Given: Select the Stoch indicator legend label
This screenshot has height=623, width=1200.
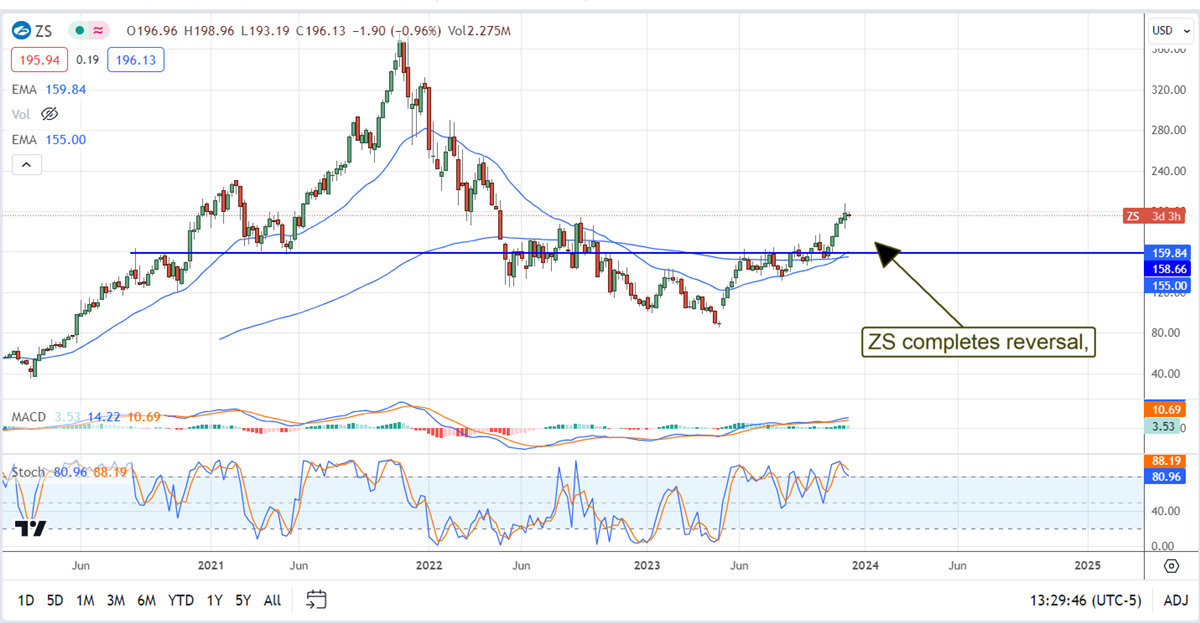Looking at the screenshot, I should (x=26, y=471).
